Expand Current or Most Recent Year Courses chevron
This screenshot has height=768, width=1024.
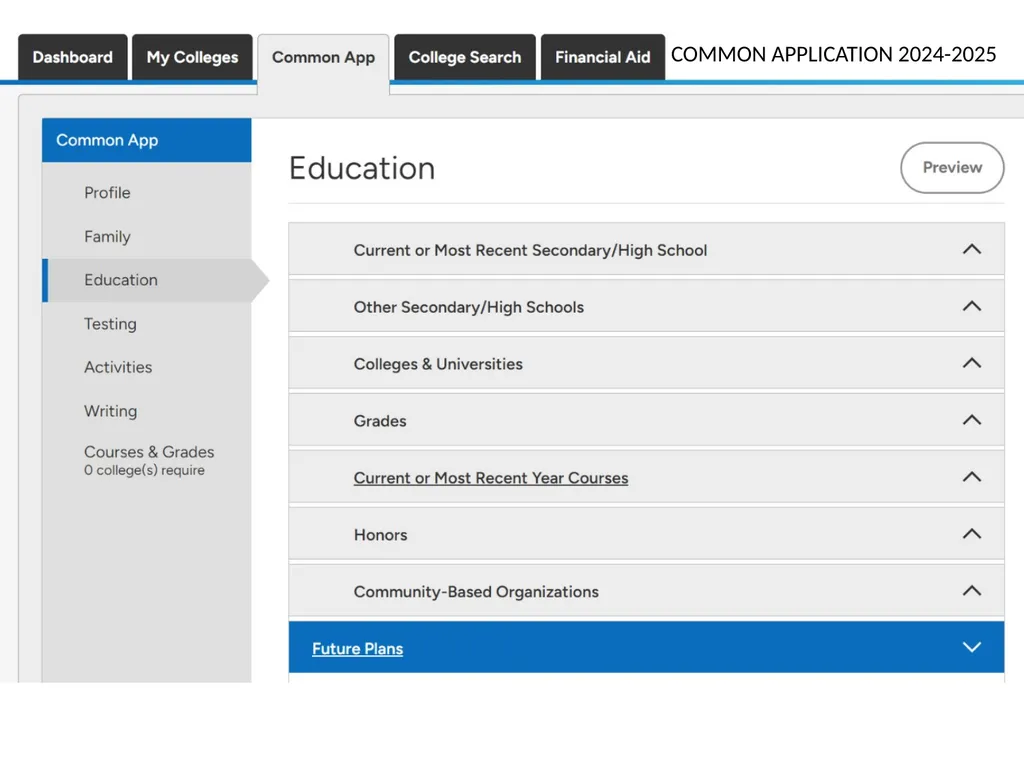click(x=971, y=477)
